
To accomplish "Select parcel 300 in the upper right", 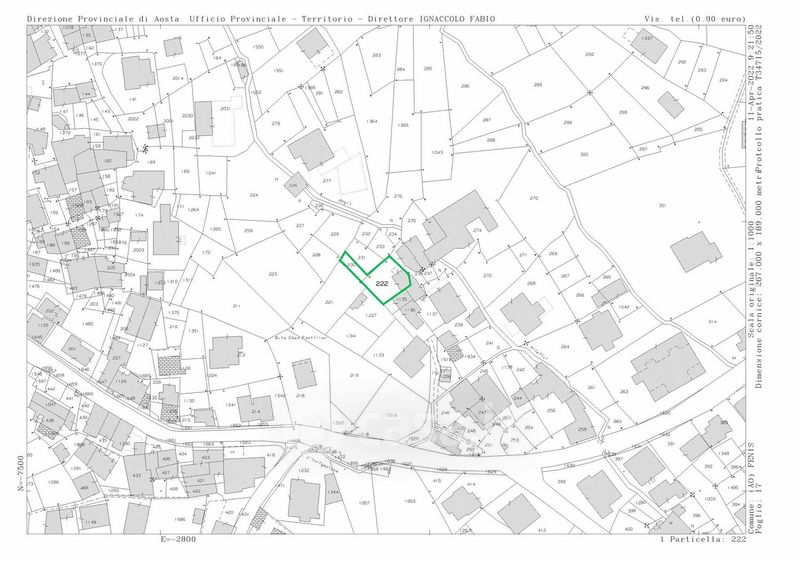I will [x=584, y=154].
